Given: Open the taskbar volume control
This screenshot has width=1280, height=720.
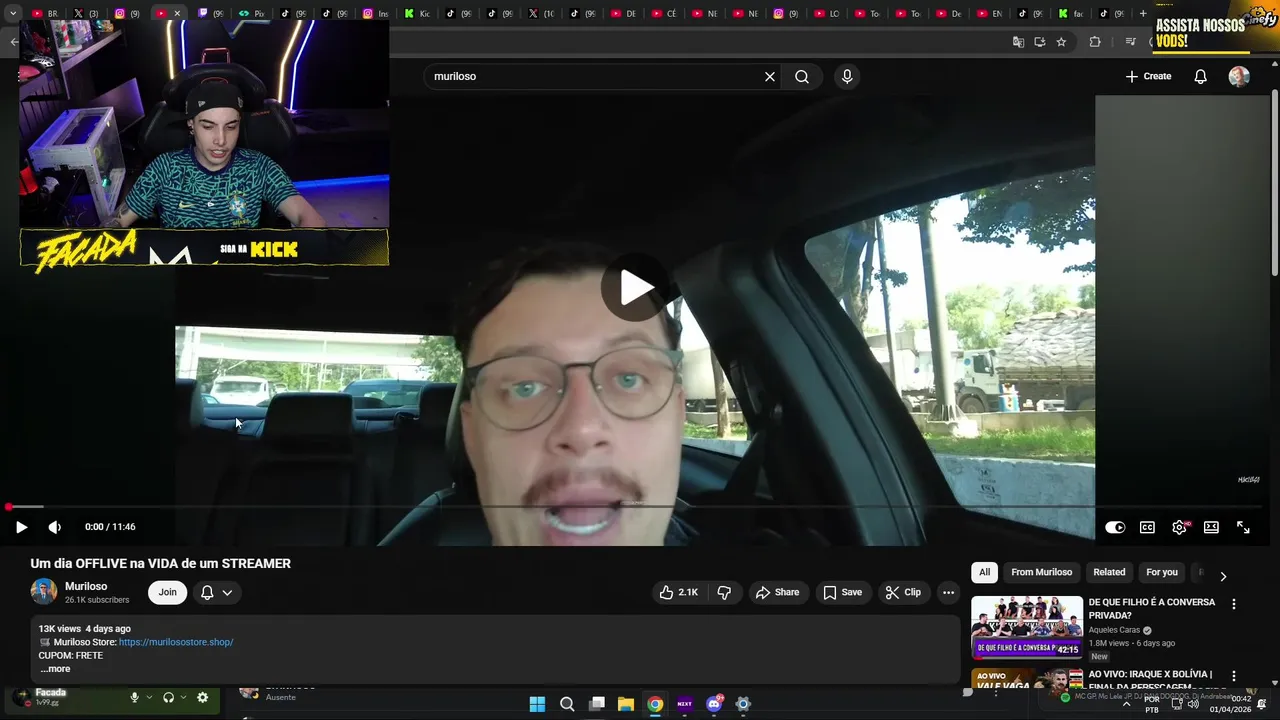Looking at the screenshot, I should pos(1193,704).
